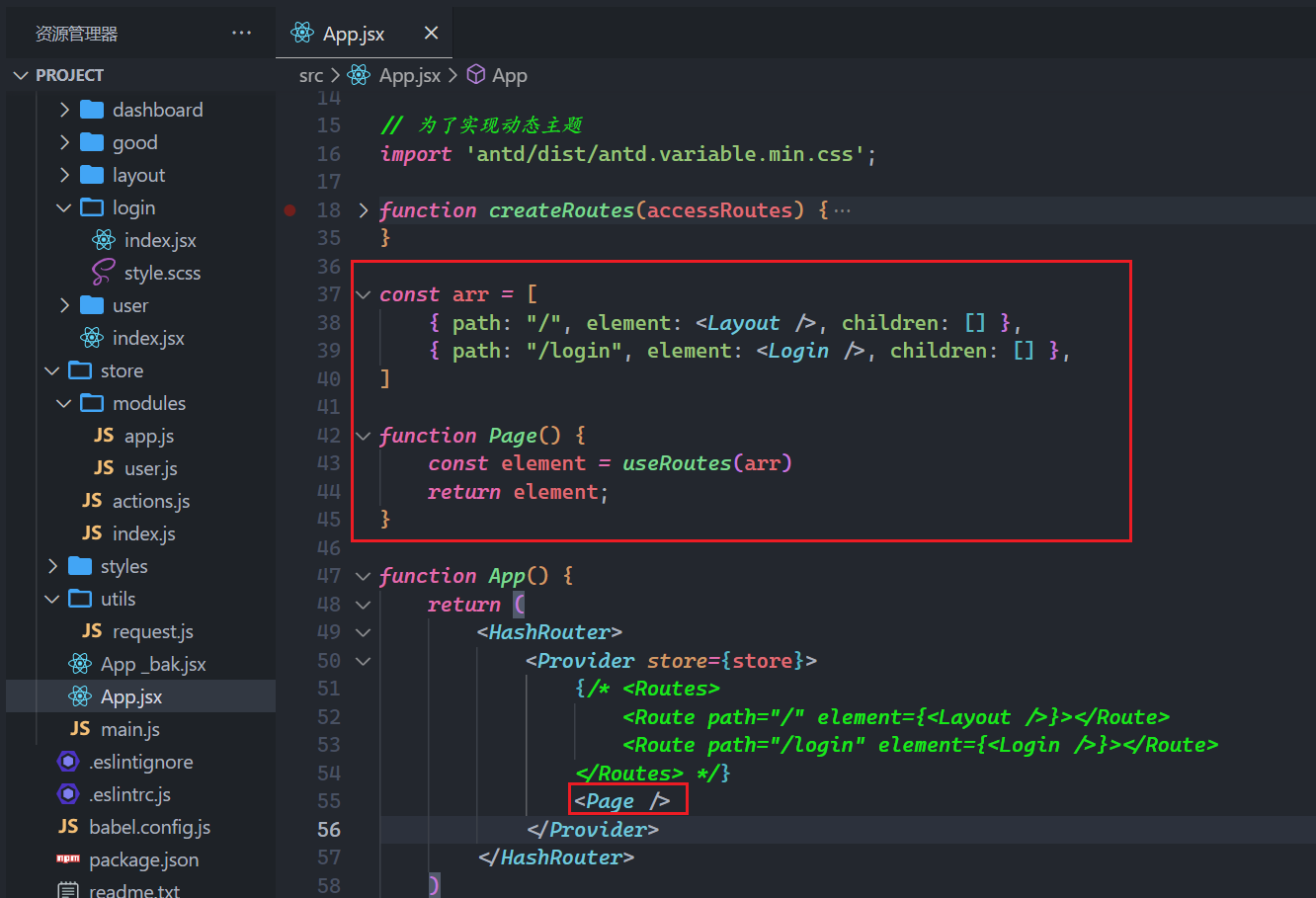Screen dimensions: 1316x898
Task: Unfold the createRoutes function on line 18
Action: coord(364,209)
